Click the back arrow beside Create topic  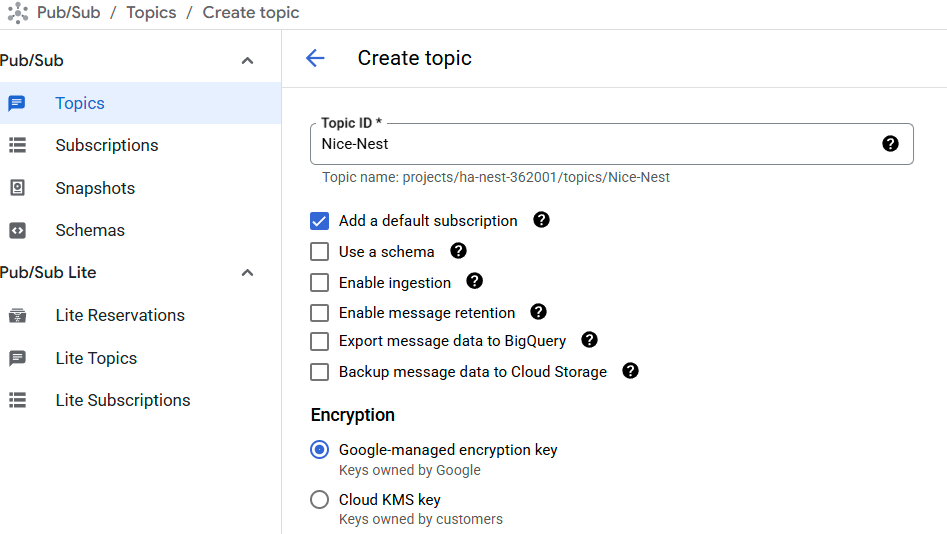(315, 58)
